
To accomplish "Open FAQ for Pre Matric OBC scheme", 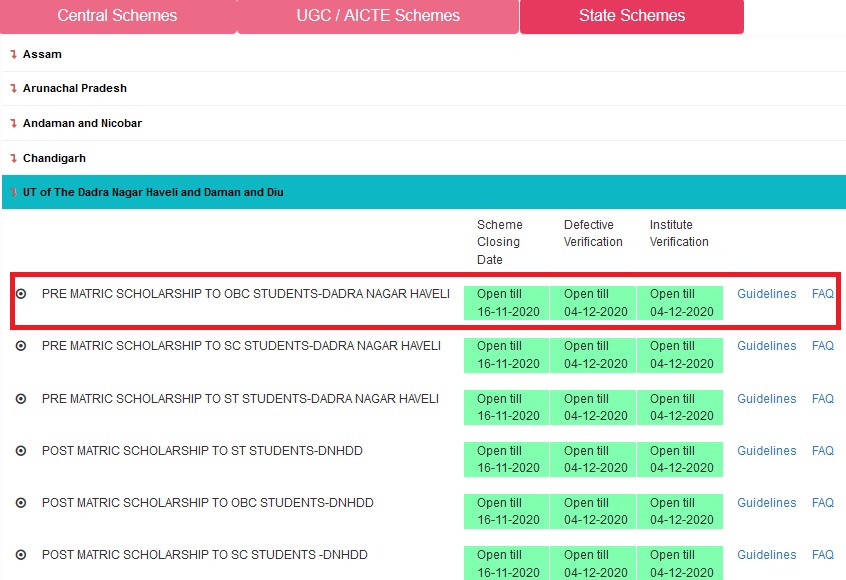I will tap(822, 294).
